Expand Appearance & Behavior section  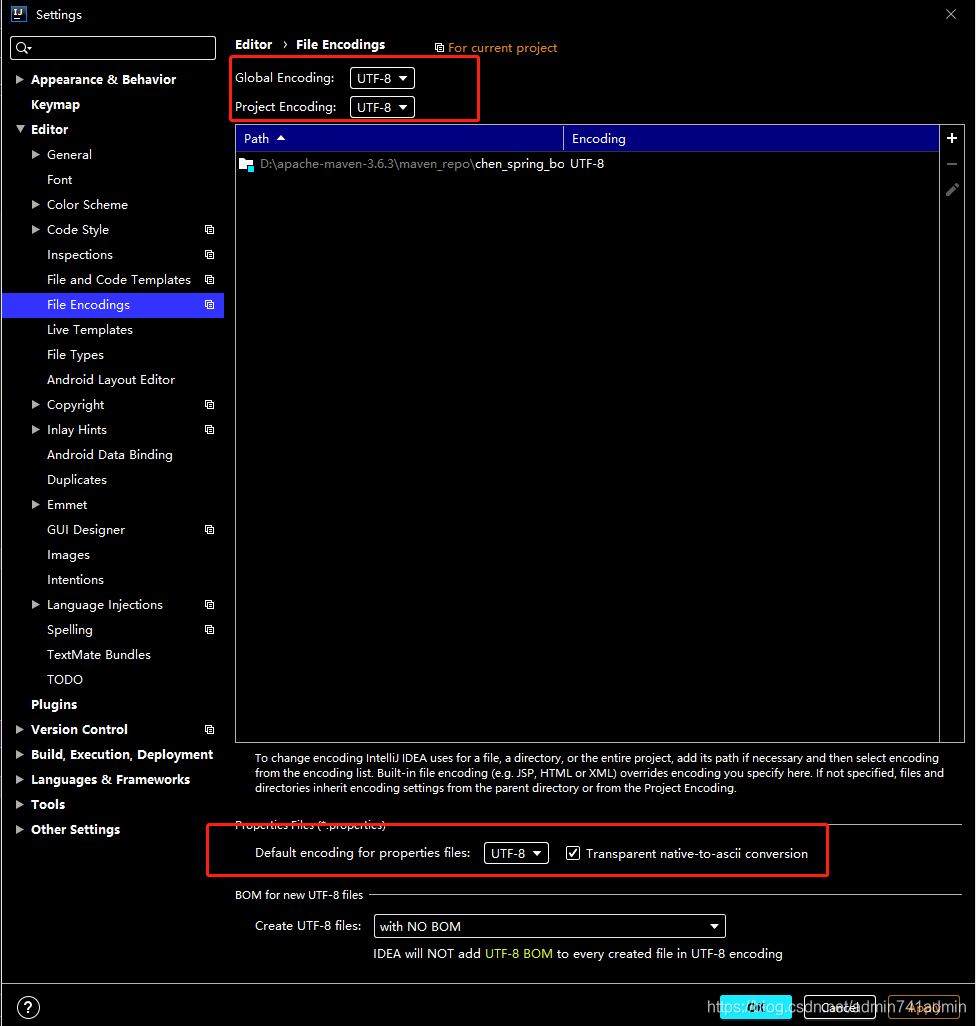click(20, 79)
